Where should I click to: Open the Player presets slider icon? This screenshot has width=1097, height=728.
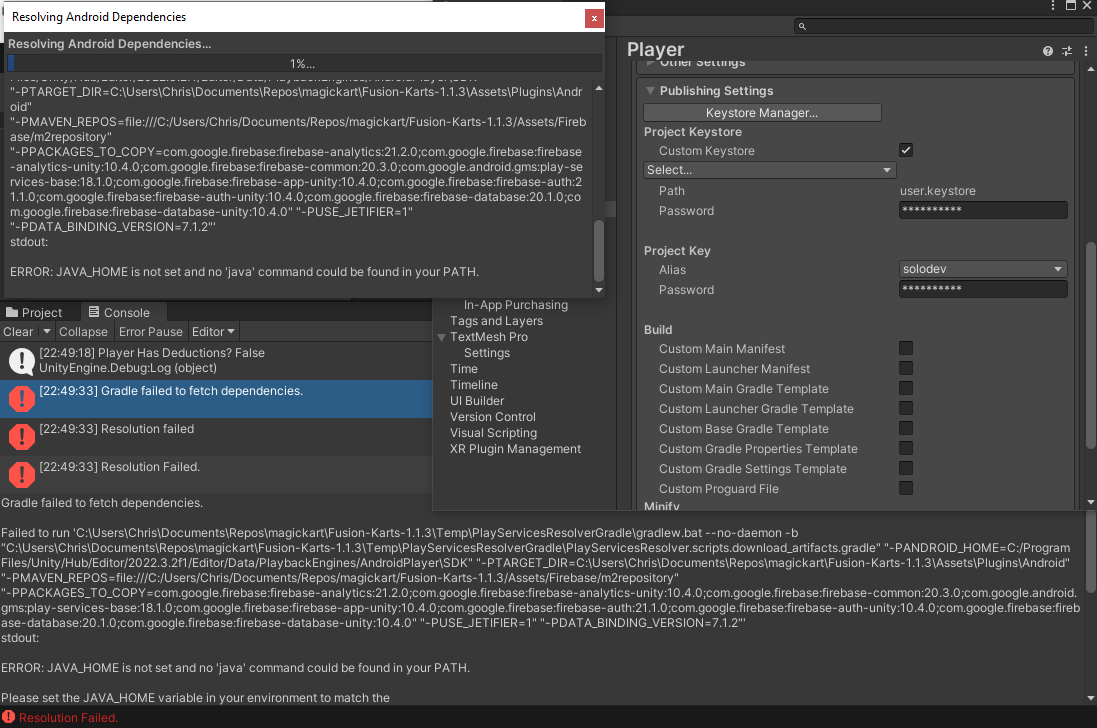coord(1067,51)
